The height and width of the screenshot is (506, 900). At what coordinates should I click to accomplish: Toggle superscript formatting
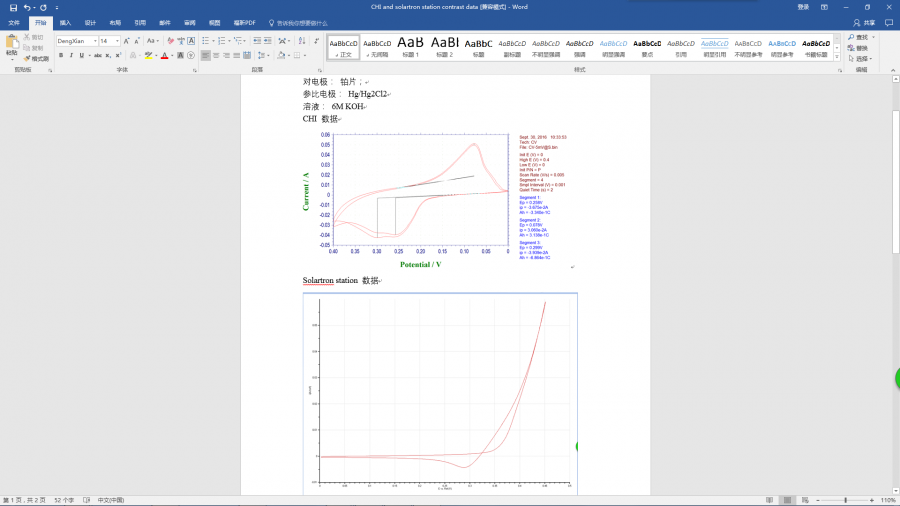coord(118,56)
